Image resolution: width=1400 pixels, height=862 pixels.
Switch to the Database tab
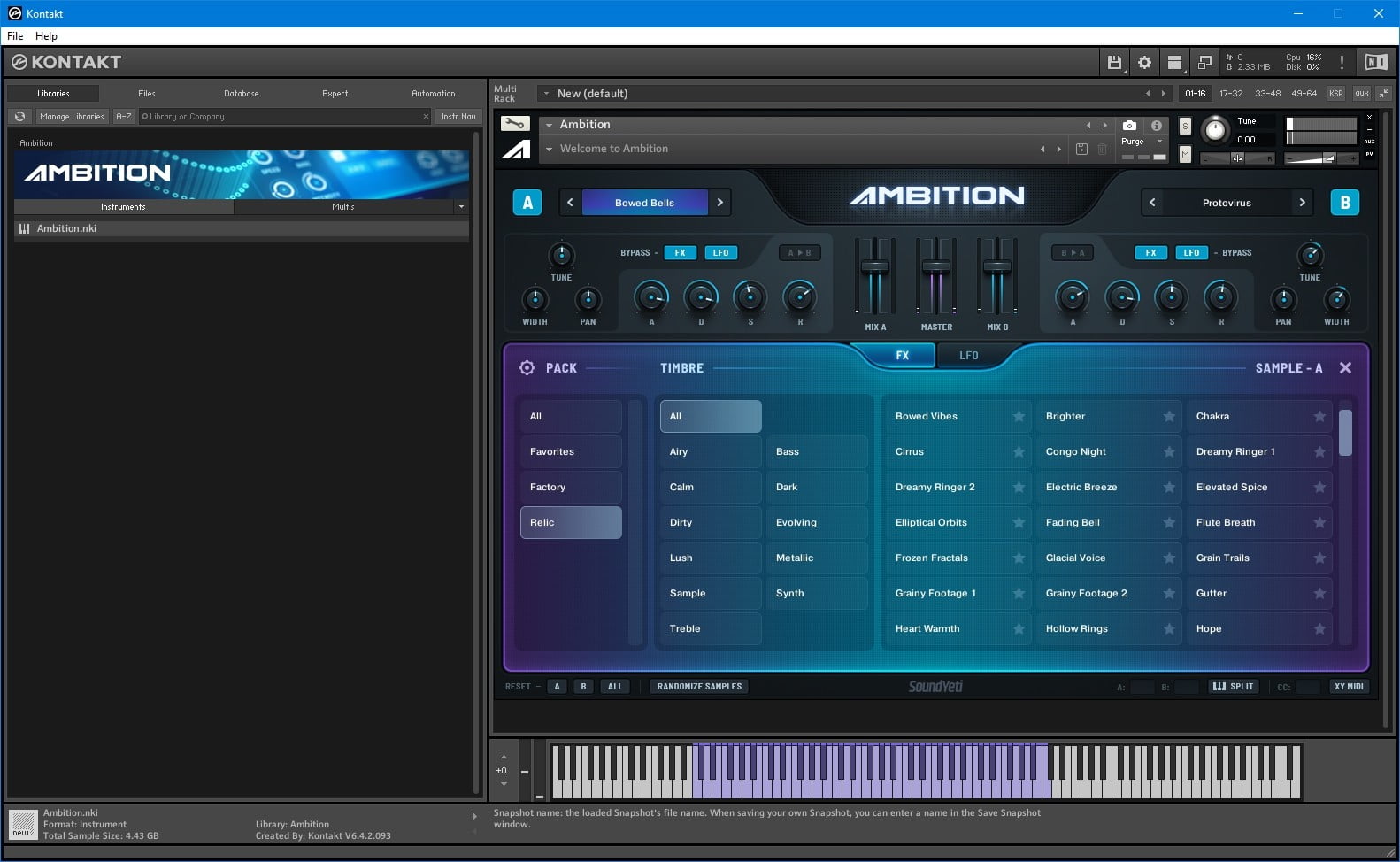[x=242, y=93]
